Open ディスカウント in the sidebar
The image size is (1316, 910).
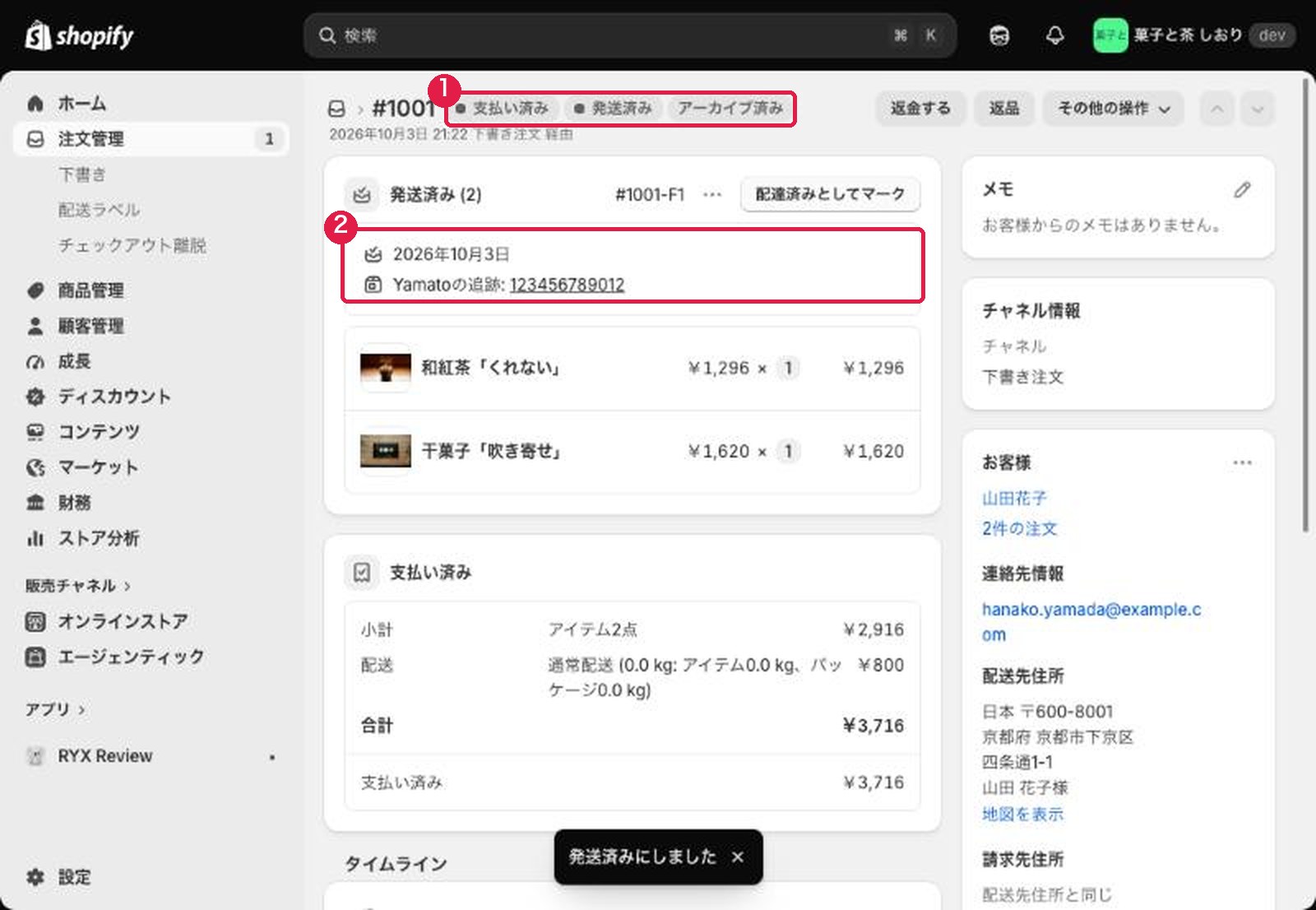tap(151, 397)
